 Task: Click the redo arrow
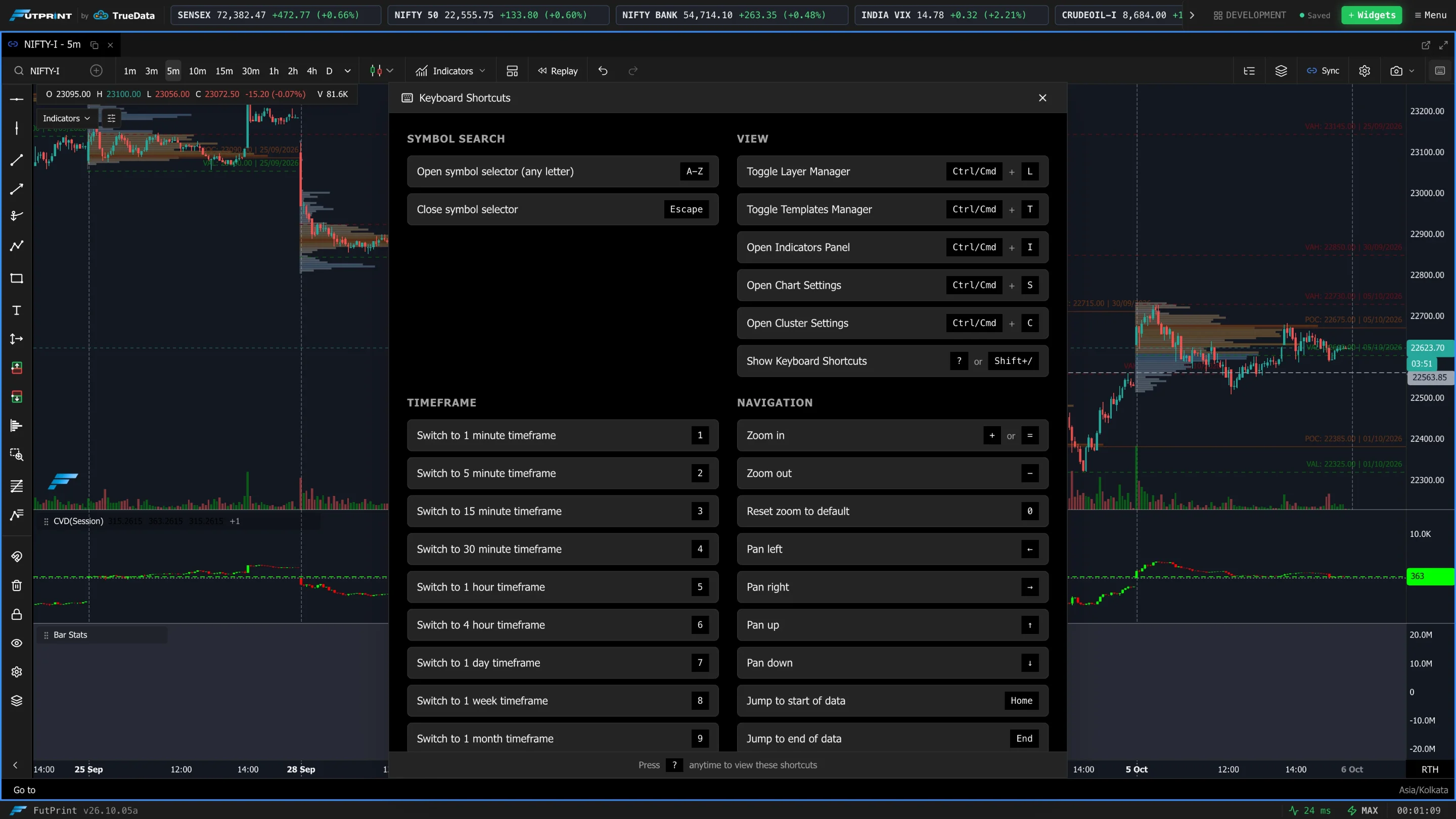coord(633,71)
